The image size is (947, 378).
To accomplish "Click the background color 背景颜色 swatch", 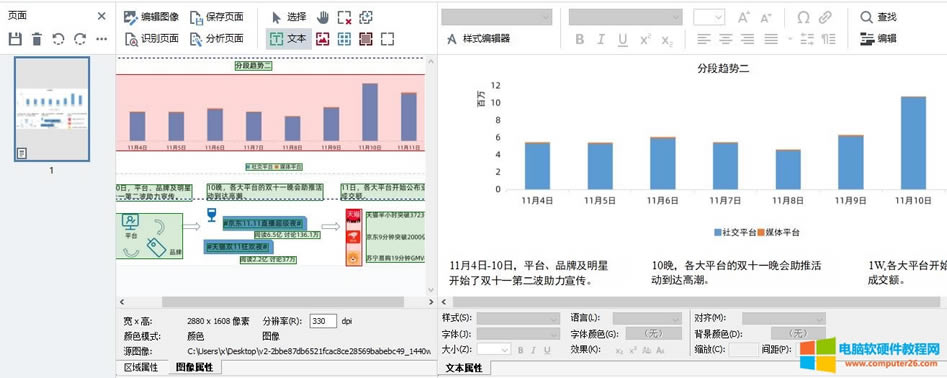I will (798, 333).
